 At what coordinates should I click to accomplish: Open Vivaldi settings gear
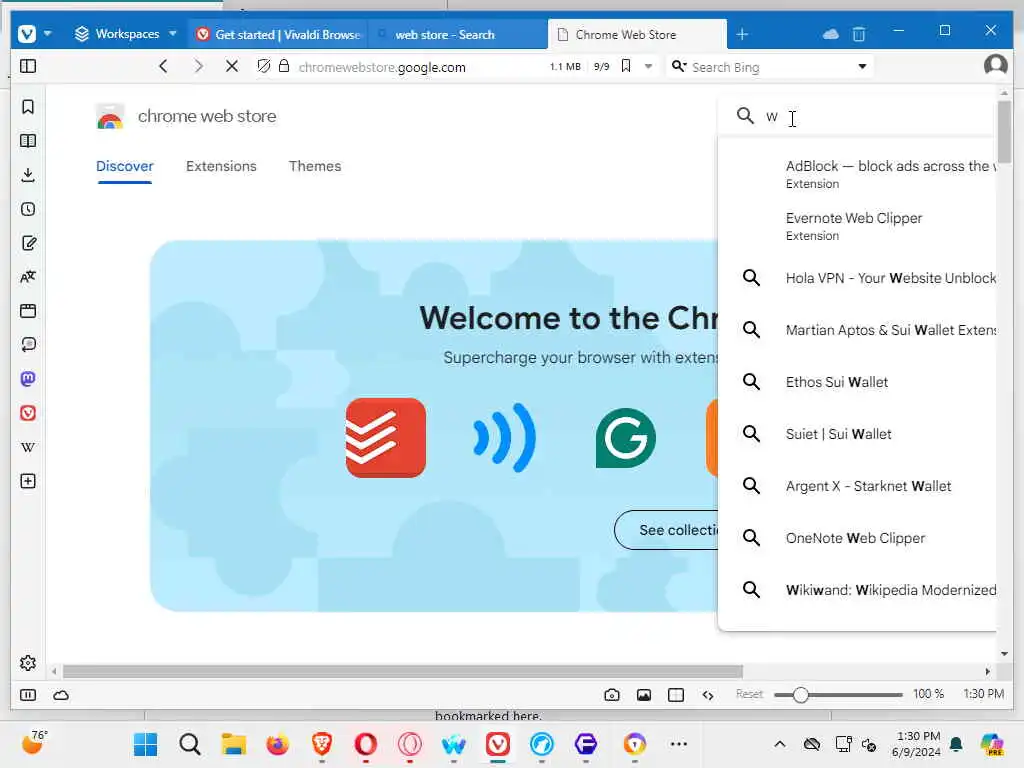(x=28, y=663)
